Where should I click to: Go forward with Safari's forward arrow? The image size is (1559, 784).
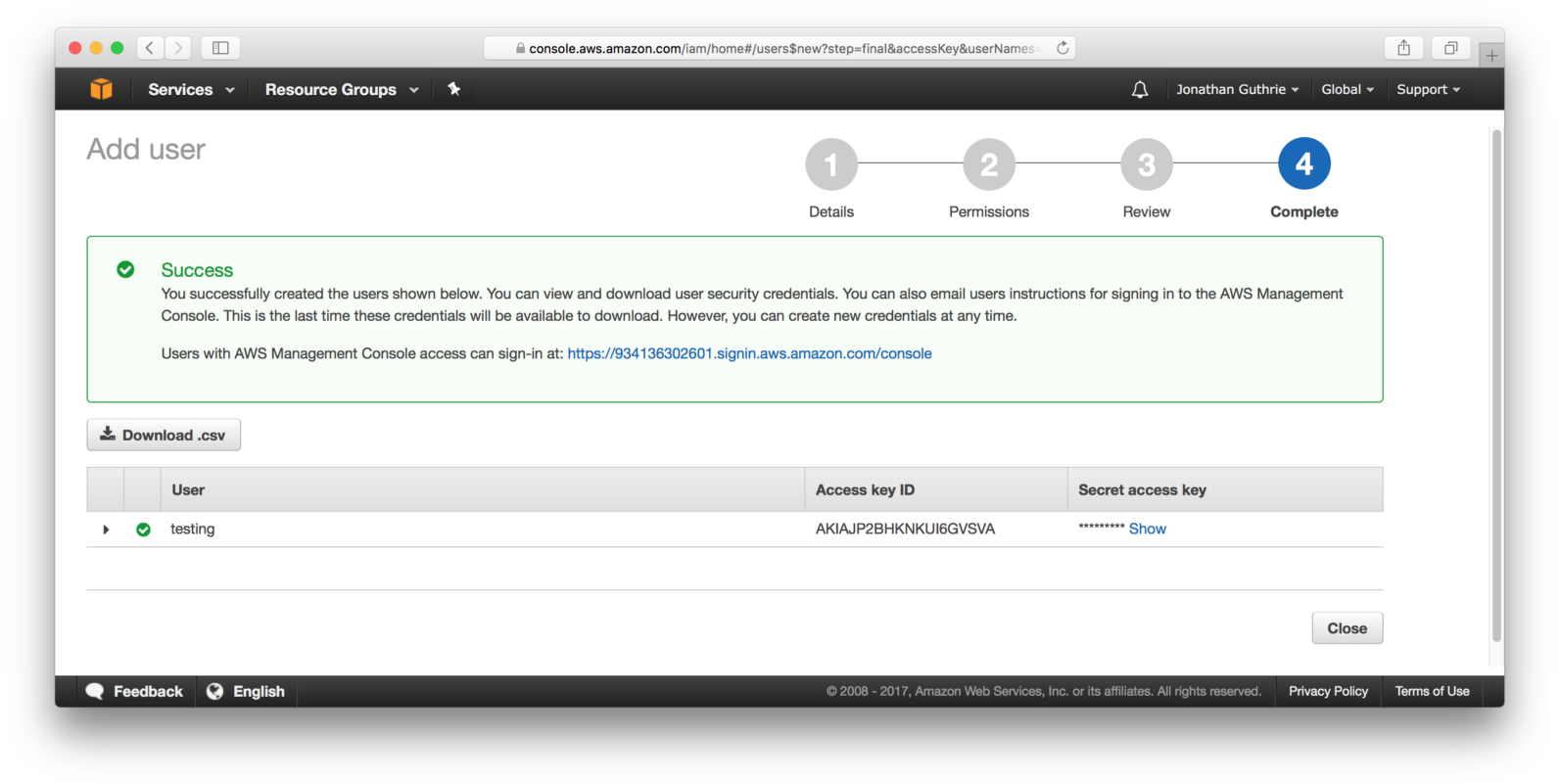177,48
